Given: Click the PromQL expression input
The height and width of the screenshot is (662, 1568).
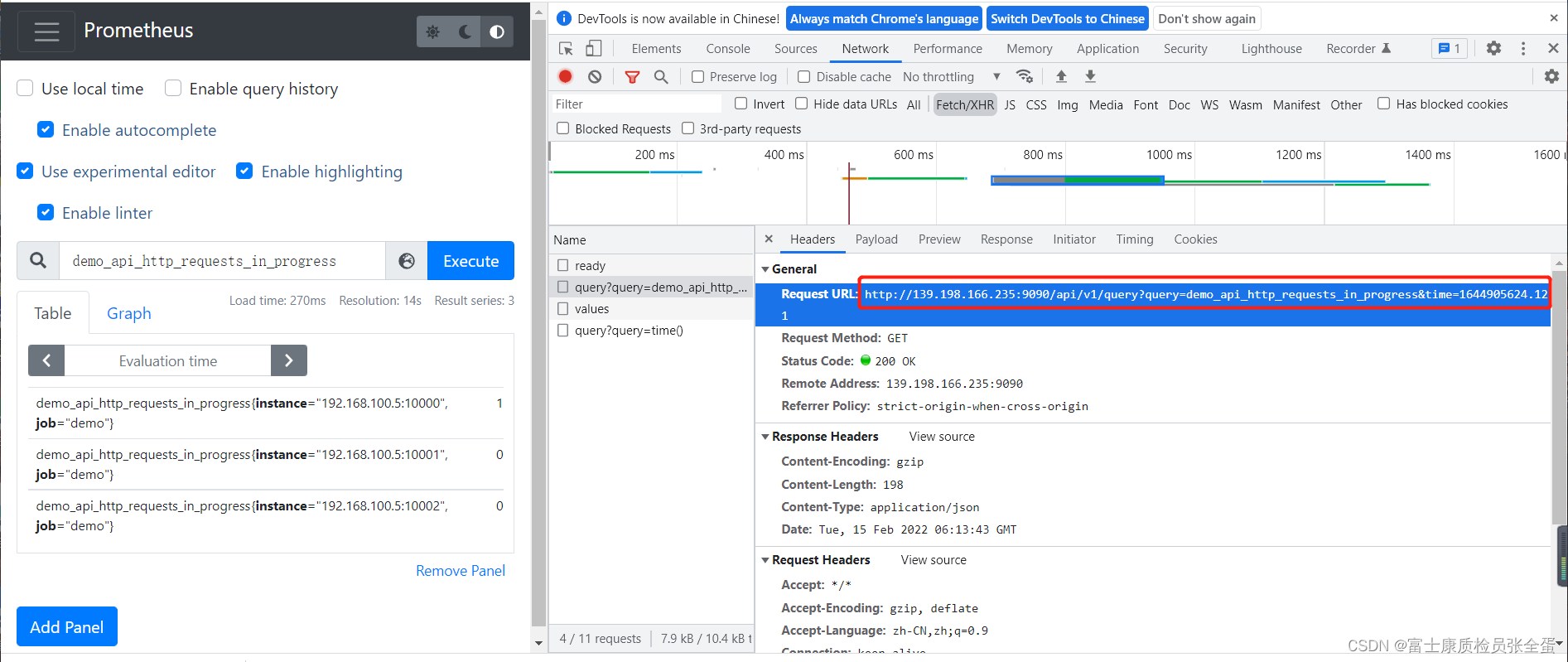Looking at the screenshot, I should coord(222,261).
